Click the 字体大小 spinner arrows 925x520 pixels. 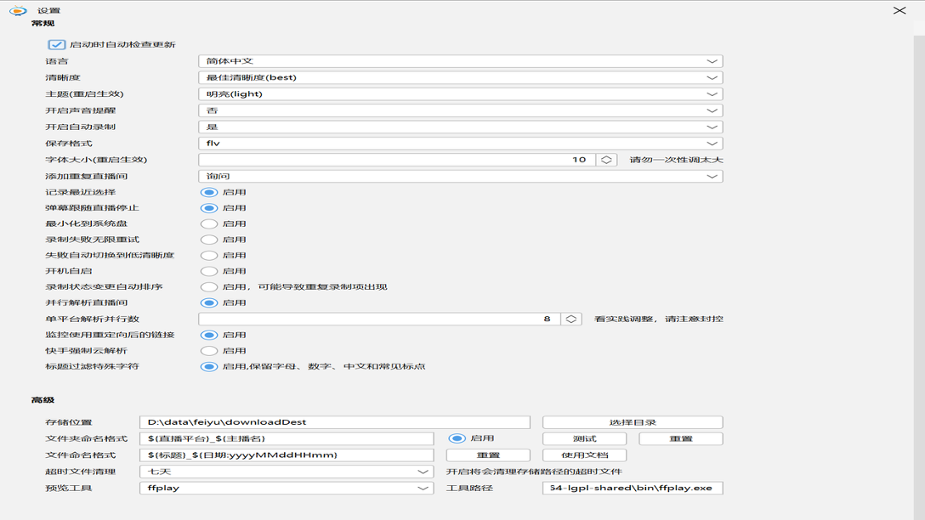click(x=606, y=160)
